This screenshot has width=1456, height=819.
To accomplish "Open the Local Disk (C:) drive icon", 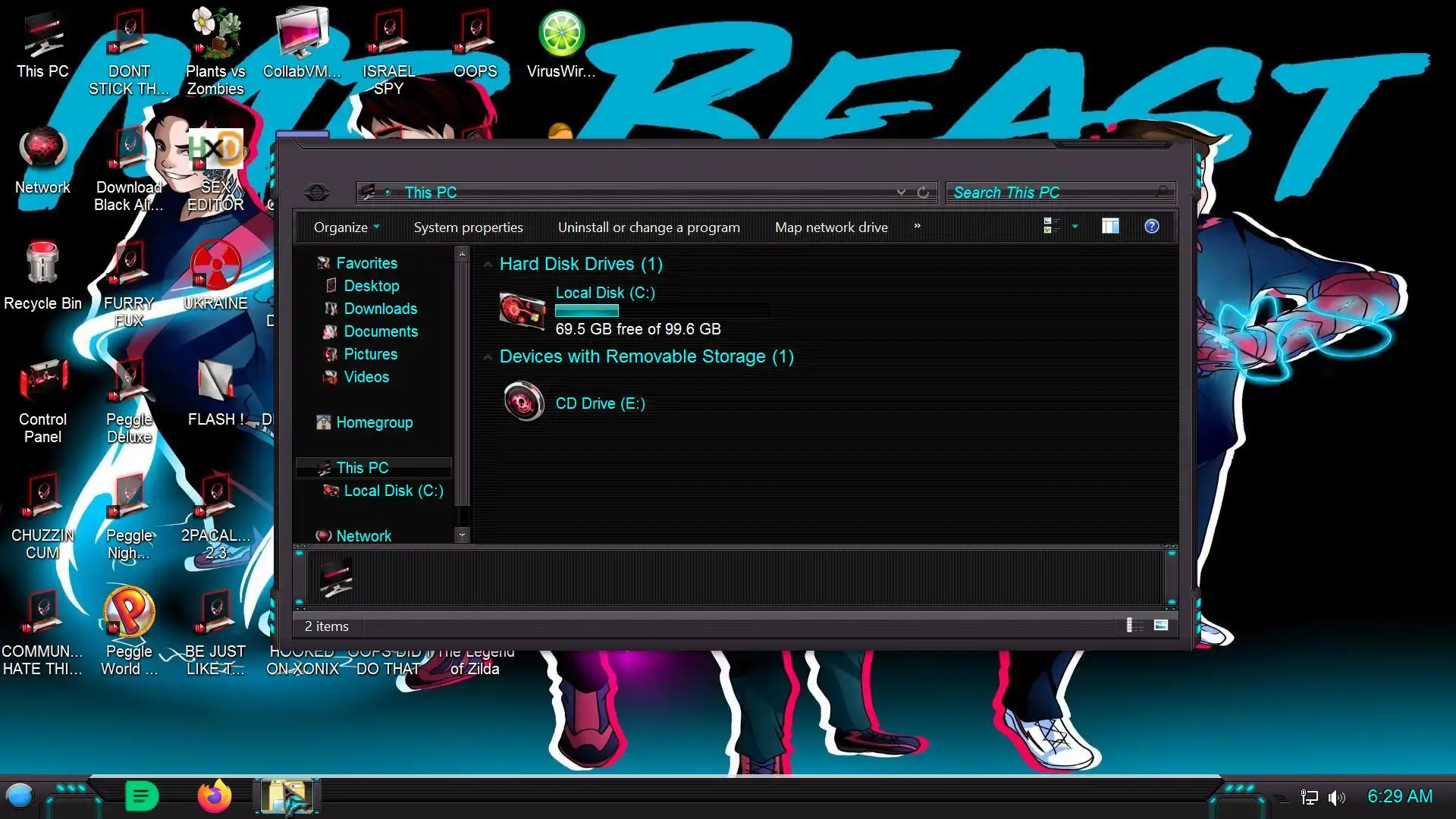I will point(522,311).
